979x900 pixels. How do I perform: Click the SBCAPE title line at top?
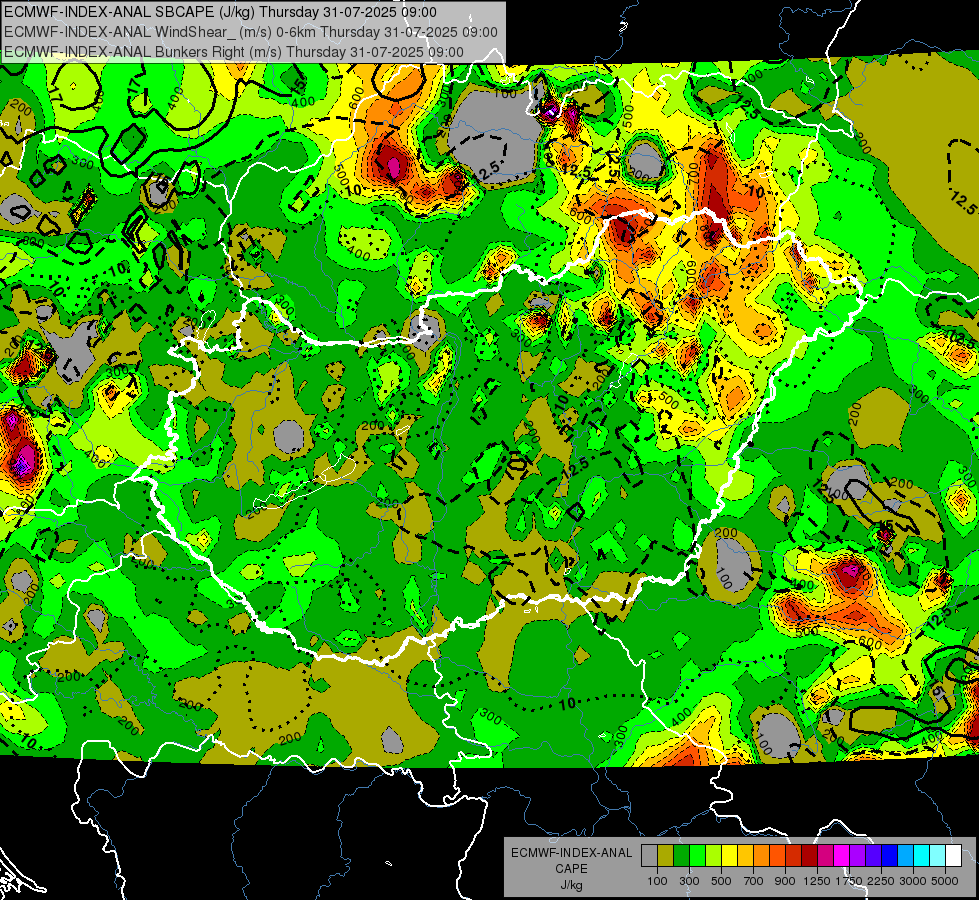[220, 12]
